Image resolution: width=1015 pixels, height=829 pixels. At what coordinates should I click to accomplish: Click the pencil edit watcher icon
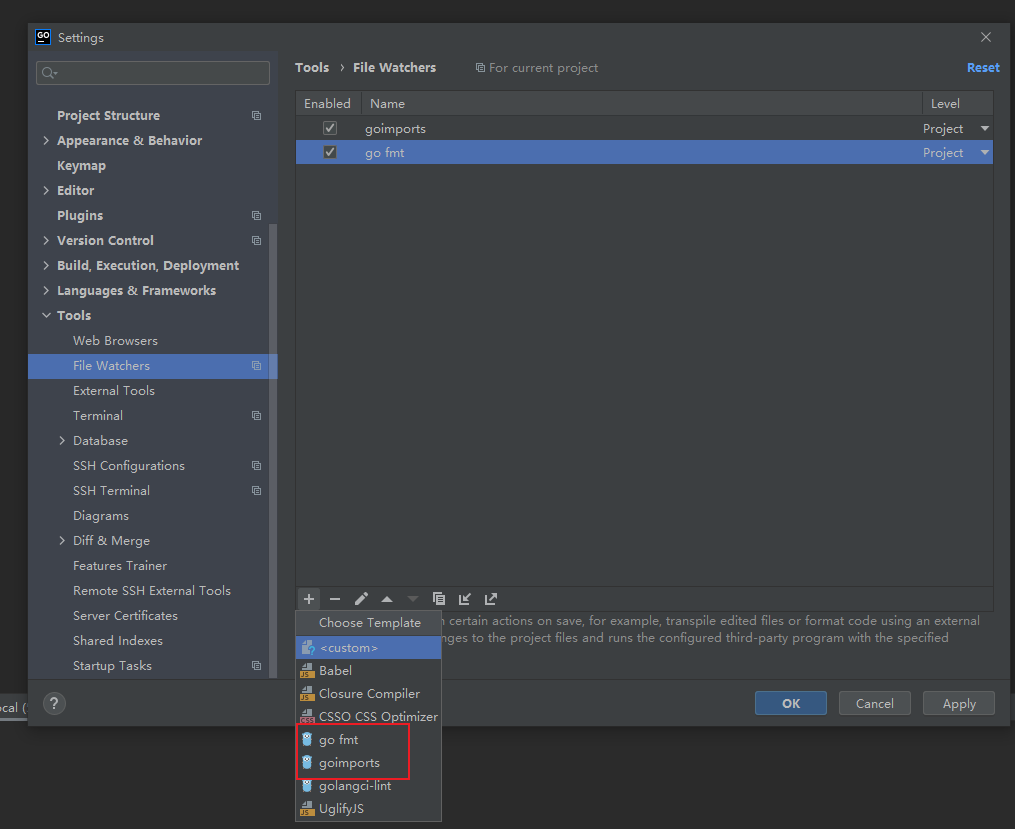361,599
